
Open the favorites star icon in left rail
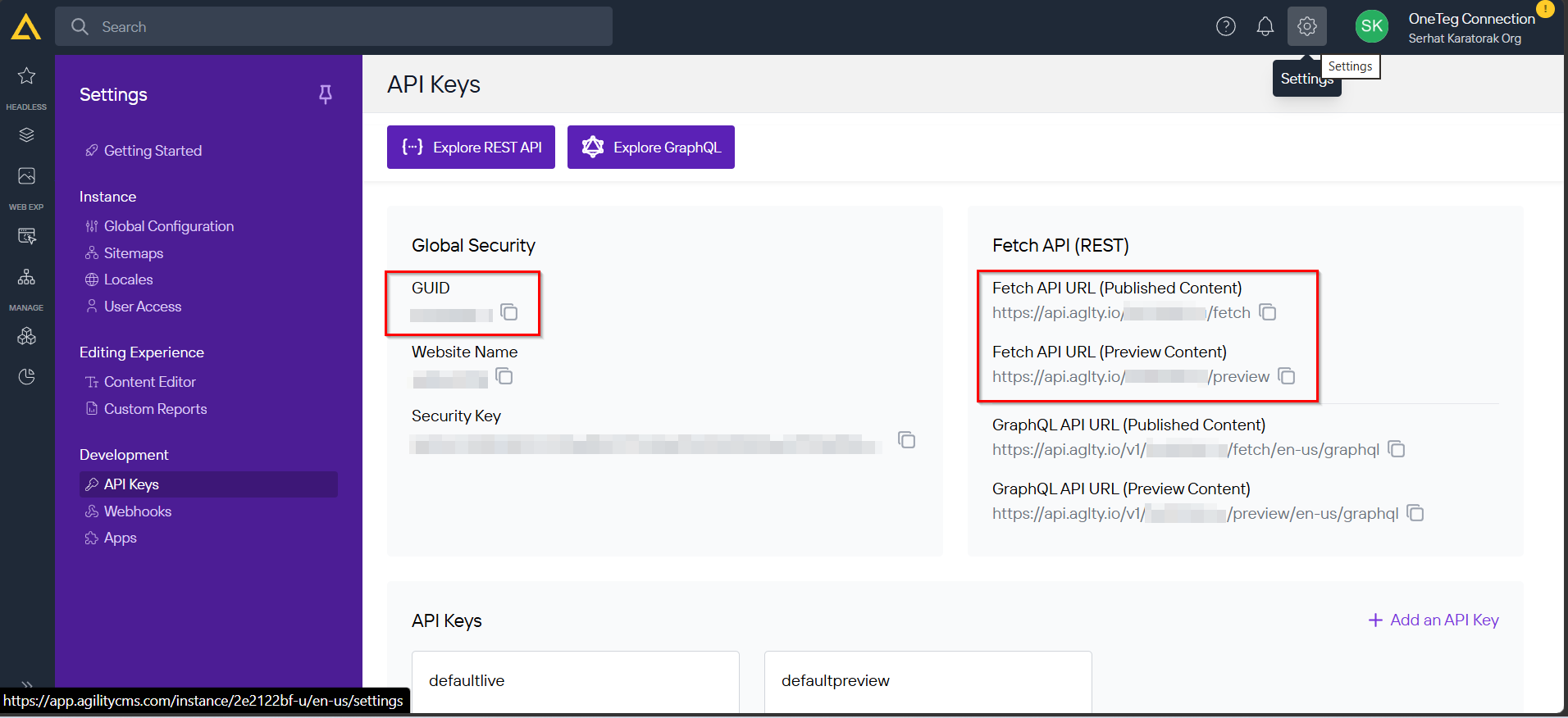pos(26,76)
